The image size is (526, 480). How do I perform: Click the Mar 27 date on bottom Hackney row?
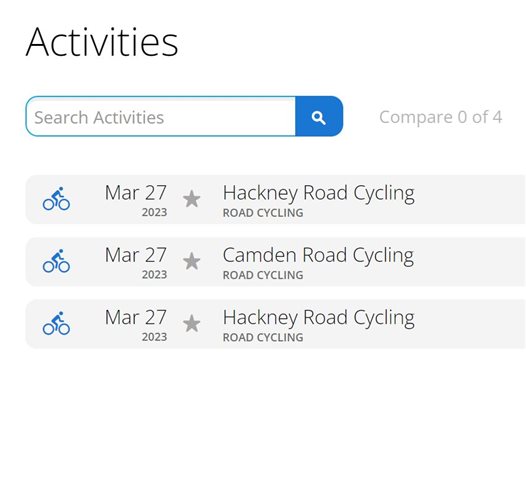click(136, 317)
